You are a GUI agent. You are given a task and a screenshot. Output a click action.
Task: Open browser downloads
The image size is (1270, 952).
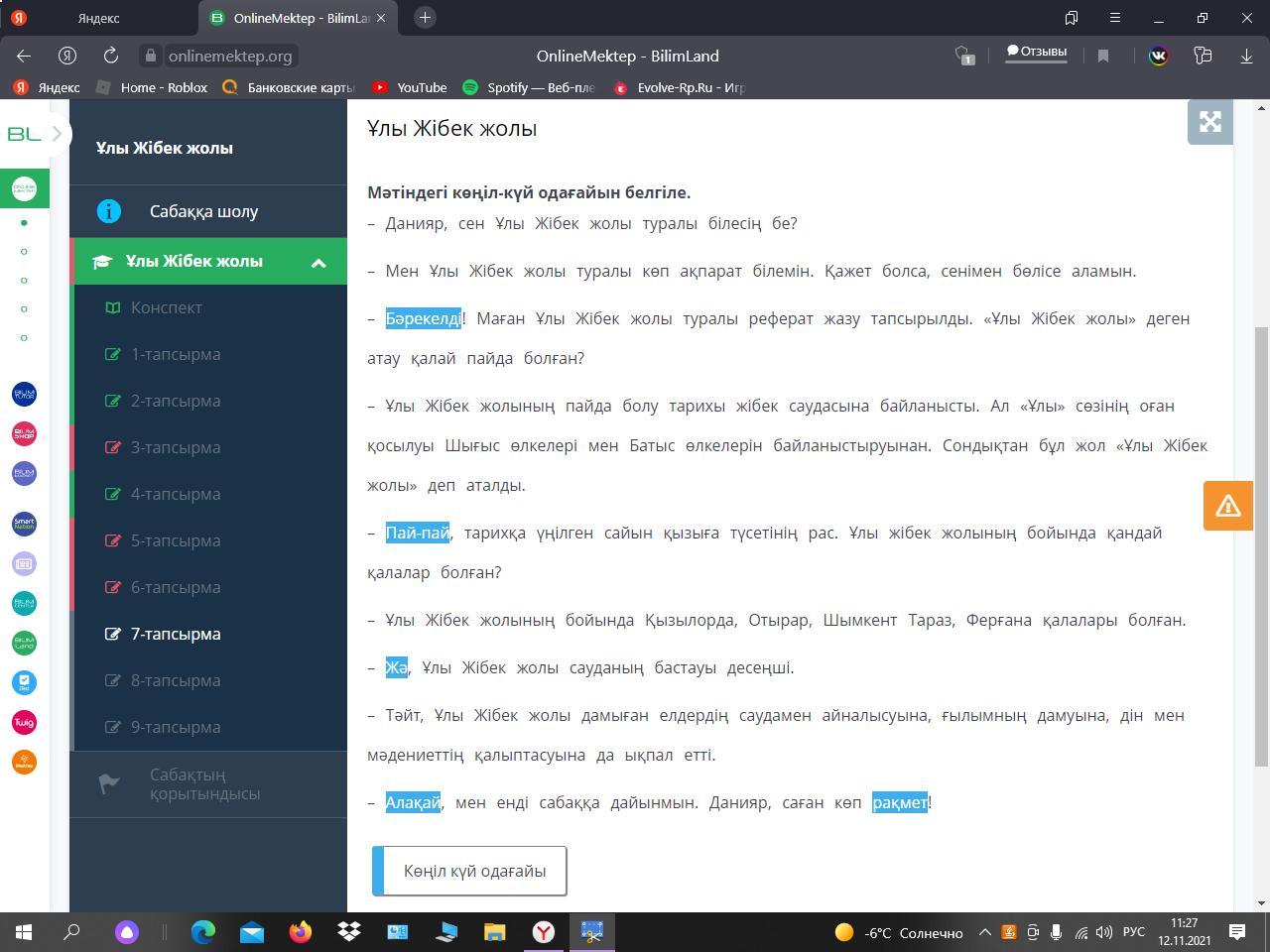[x=1246, y=56]
